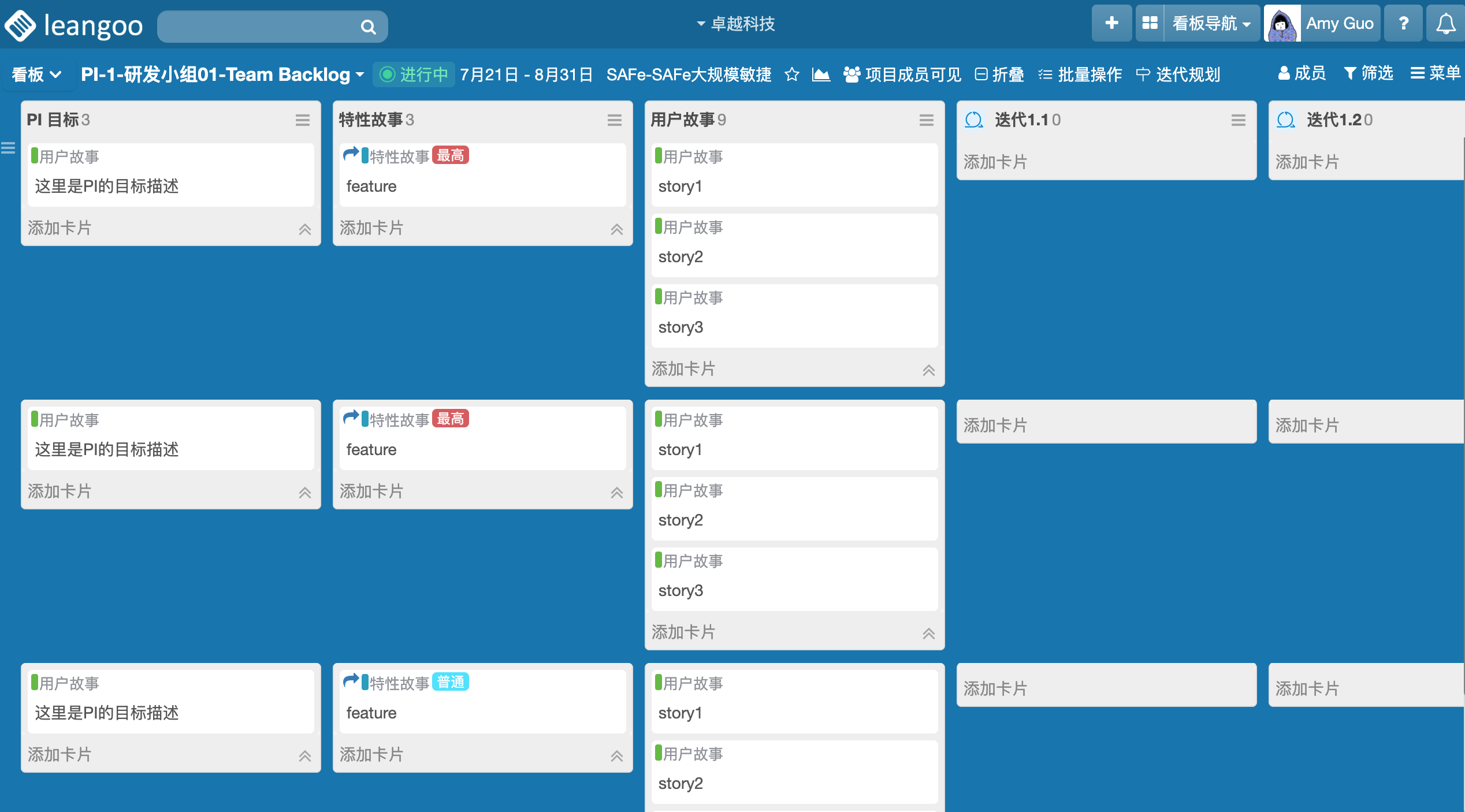Open the 菜单 menu
The image size is (1465, 812).
click(x=1436, y=73)
